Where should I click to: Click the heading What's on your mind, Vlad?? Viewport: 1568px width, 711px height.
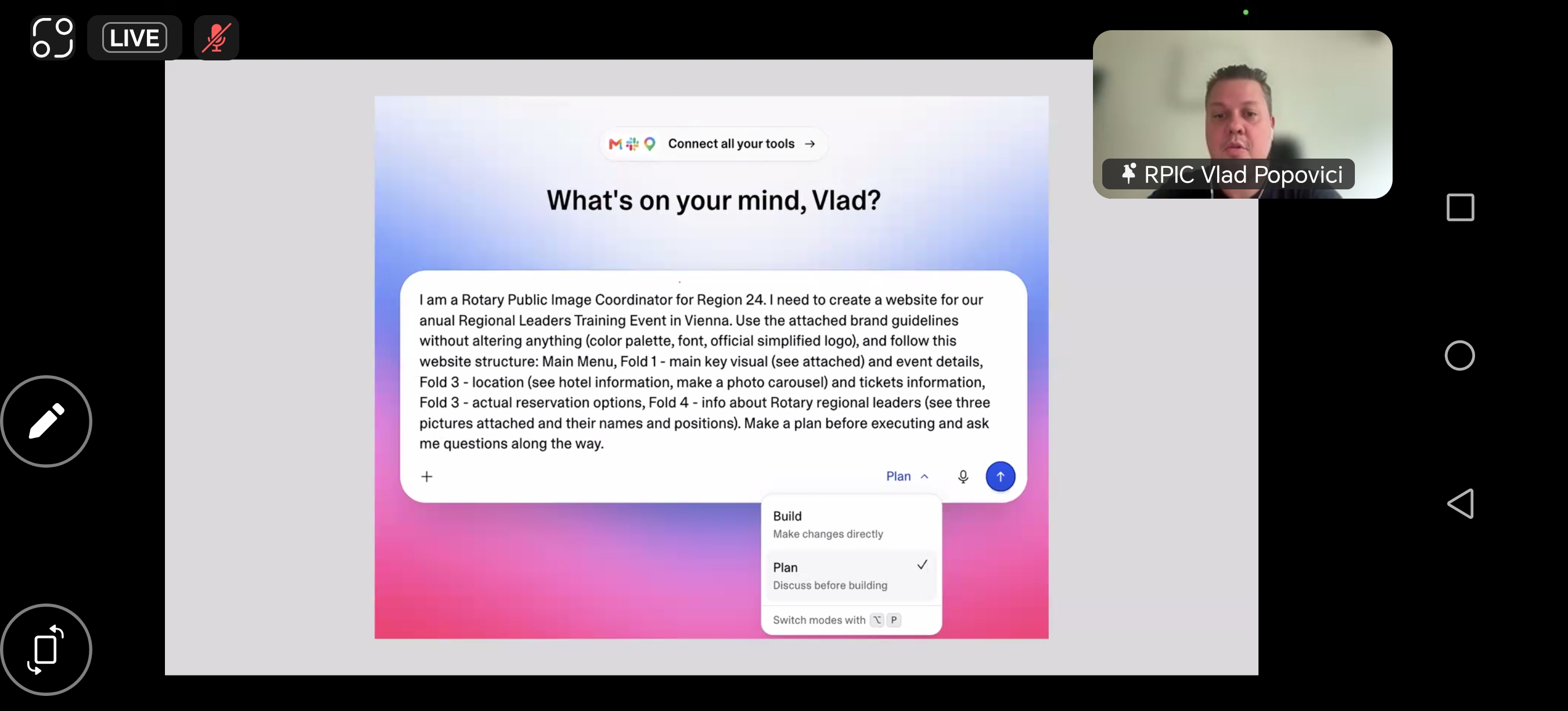[713, 200]
